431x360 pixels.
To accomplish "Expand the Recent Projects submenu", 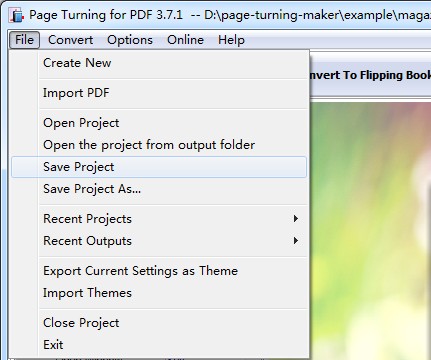I will tap(159, 219).
